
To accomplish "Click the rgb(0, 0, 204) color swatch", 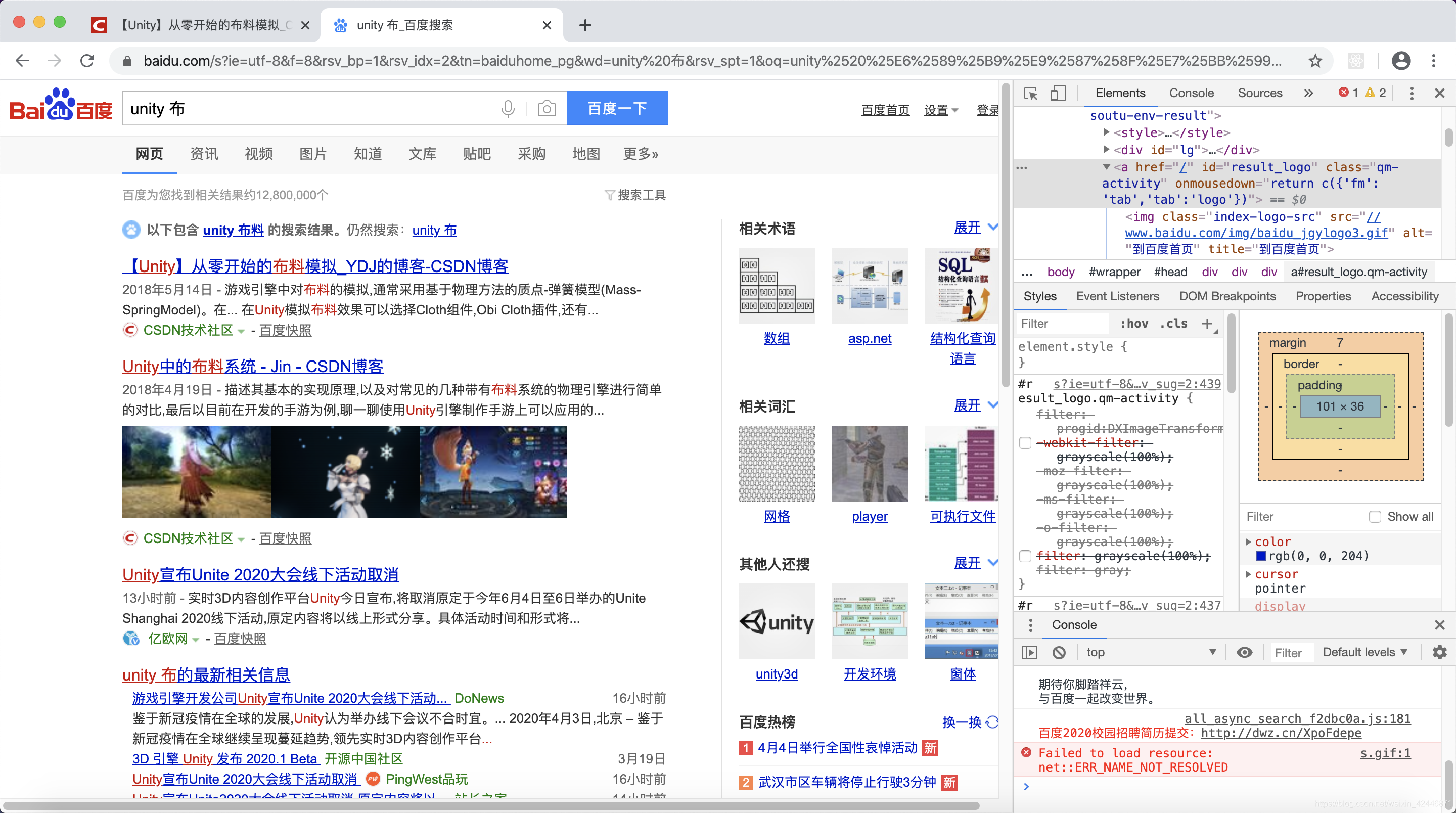I will (1260, 556).
